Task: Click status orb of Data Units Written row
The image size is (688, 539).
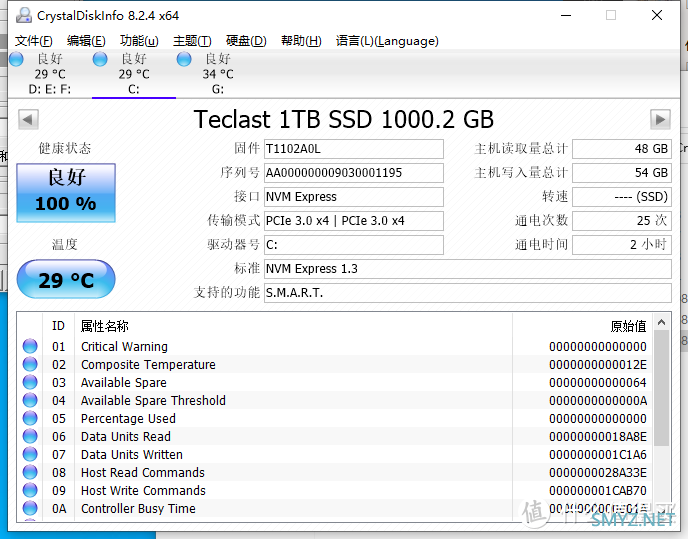Action: (x=30, y=454)
